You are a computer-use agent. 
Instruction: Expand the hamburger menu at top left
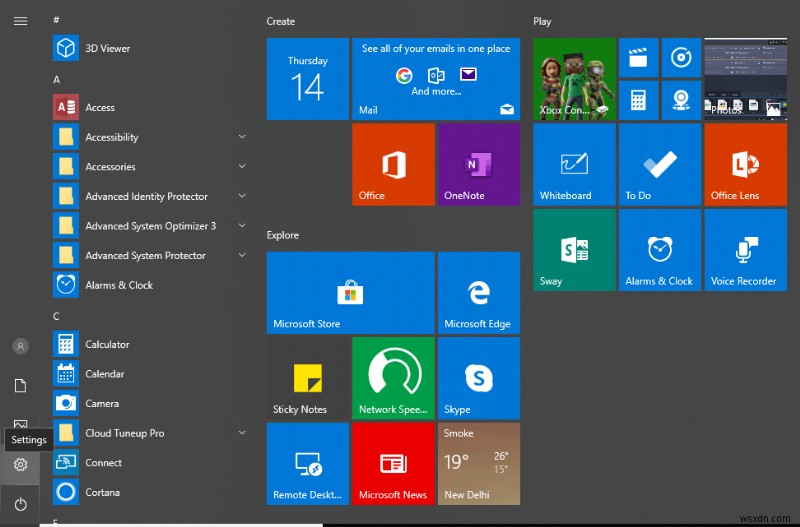tap(20, 19)
